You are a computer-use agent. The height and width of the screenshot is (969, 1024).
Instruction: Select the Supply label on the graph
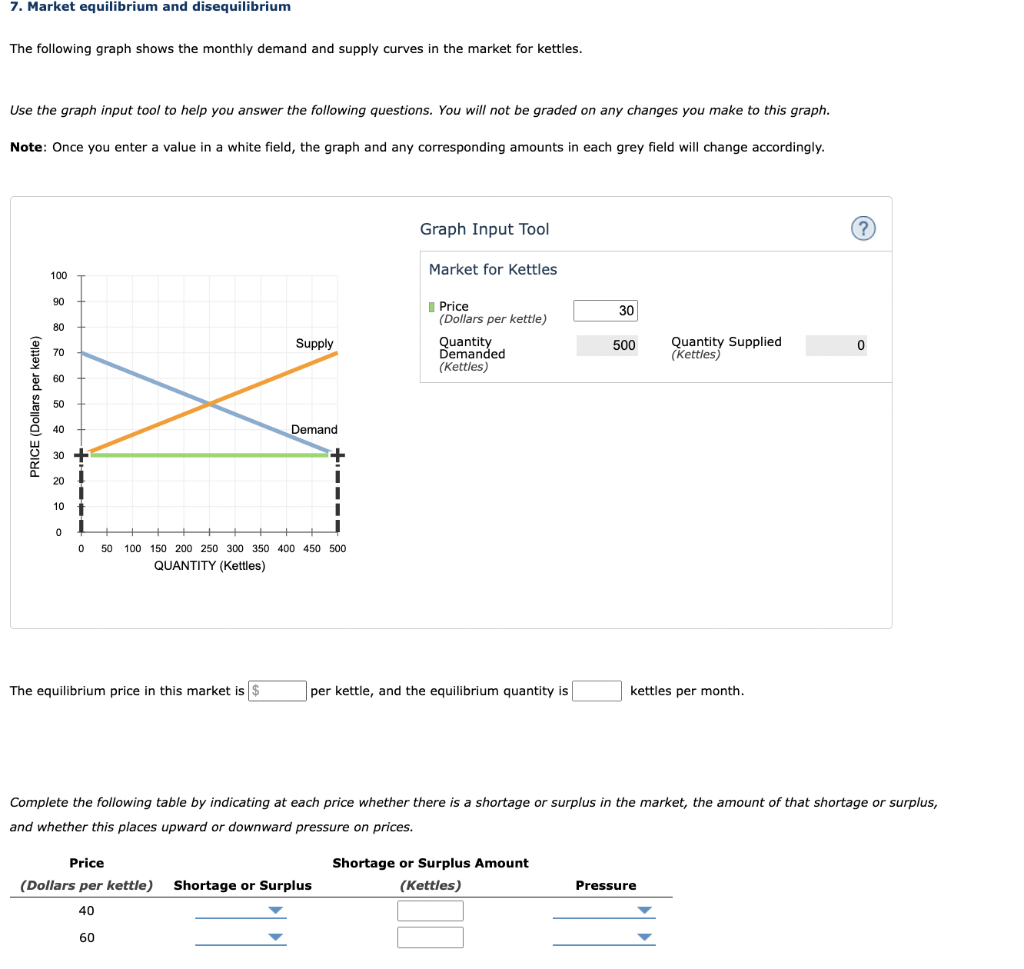(x=314, y=343)
